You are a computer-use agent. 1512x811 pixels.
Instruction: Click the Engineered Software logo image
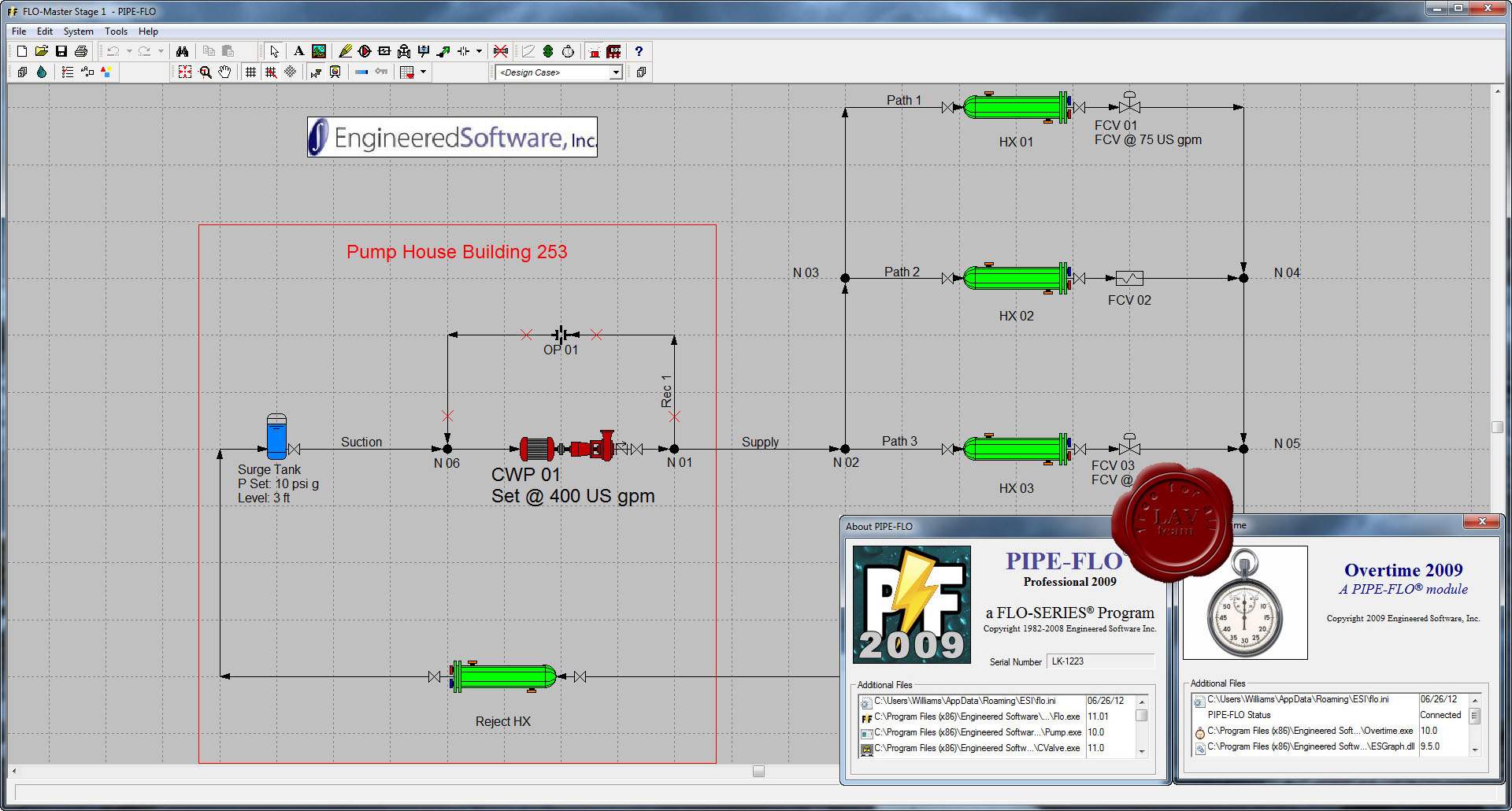pos(452,137)
